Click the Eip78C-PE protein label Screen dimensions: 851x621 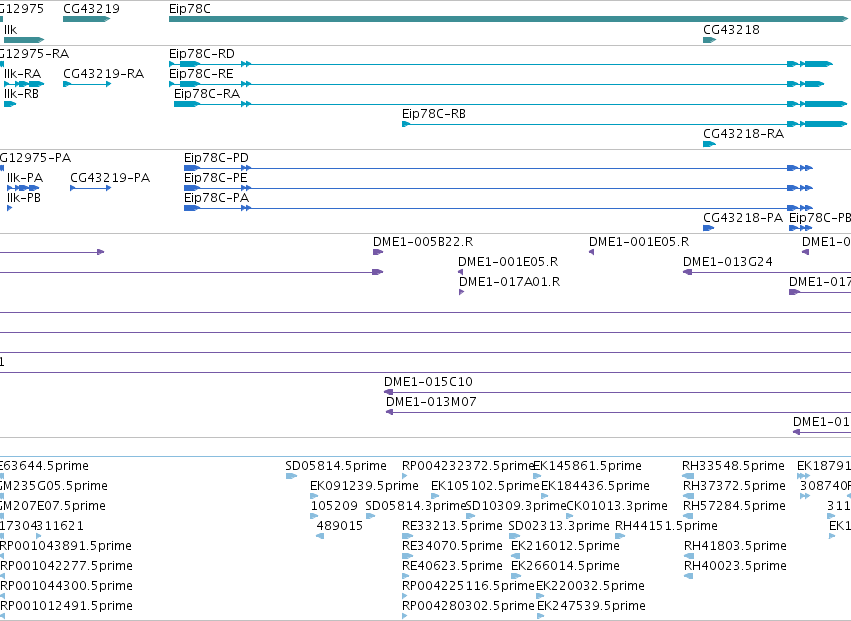(x=215, y=178)
